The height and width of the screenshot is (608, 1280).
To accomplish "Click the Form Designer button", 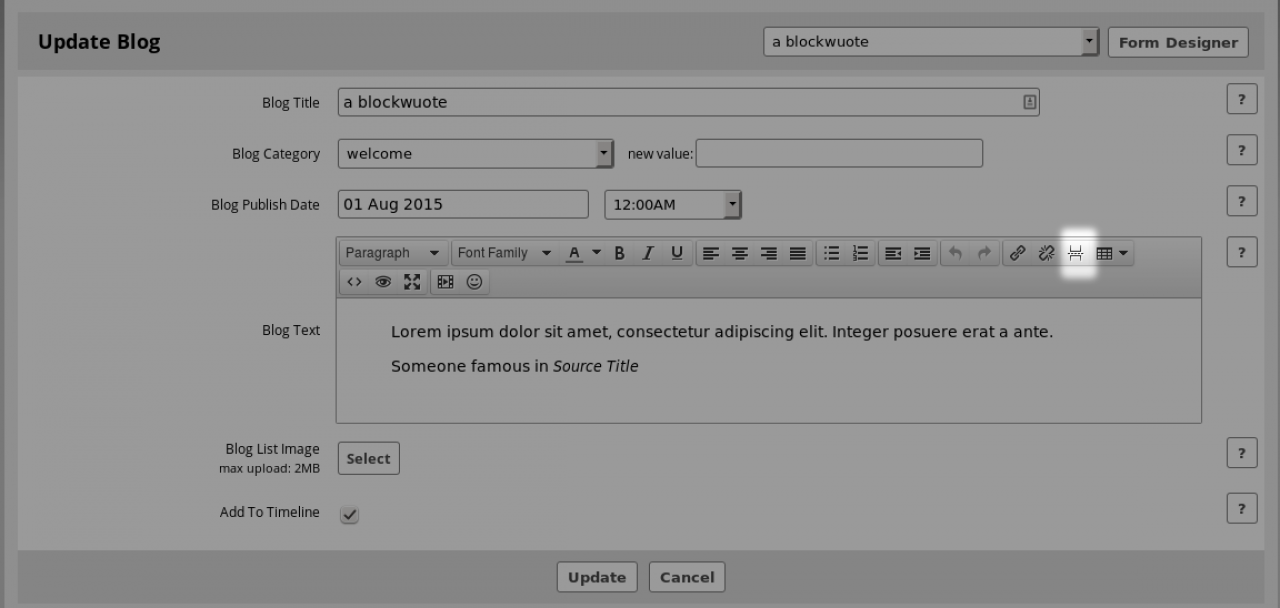I will (1178, 42).
